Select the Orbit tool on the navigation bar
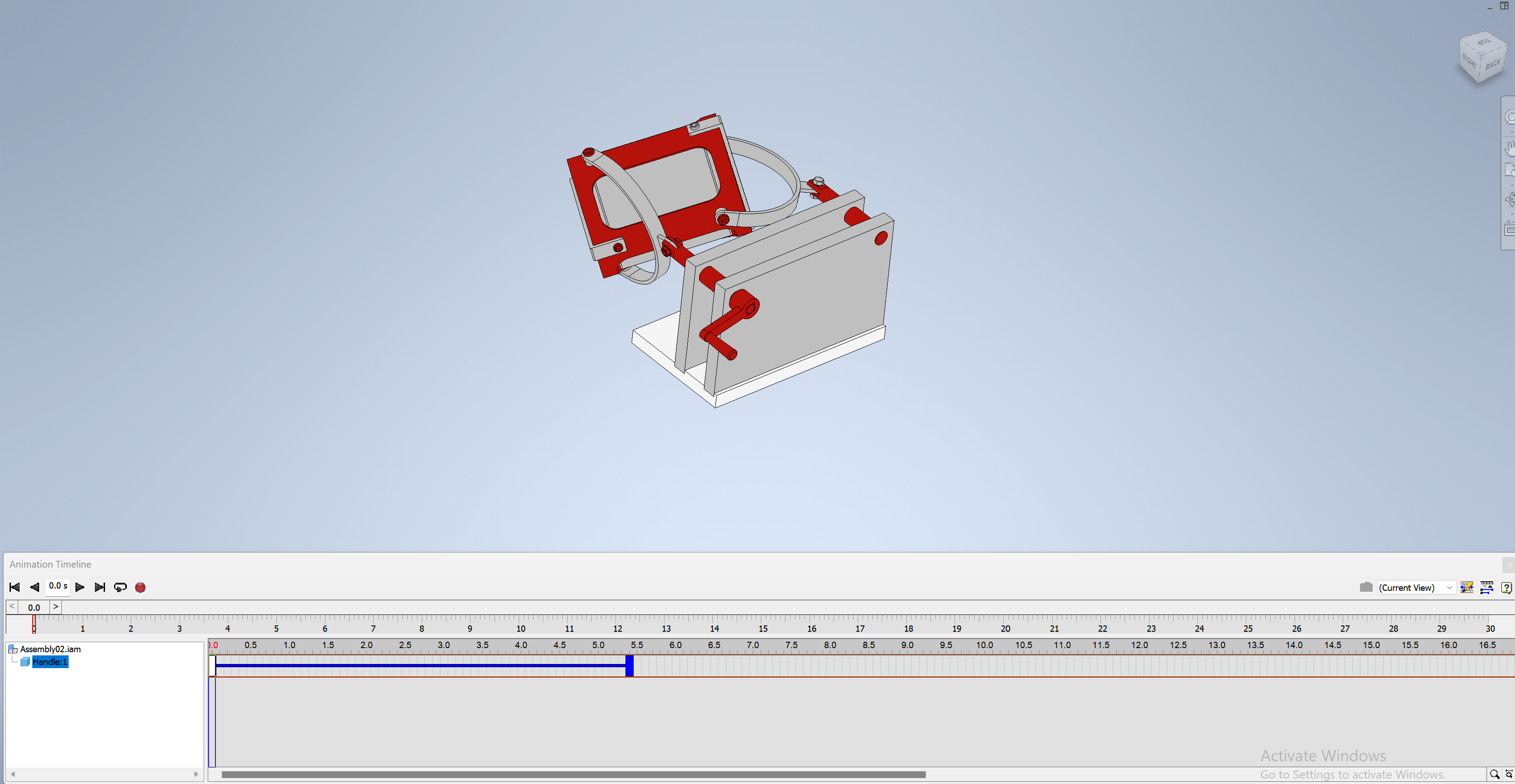1515x784 pixels. tap(1510, 200)
